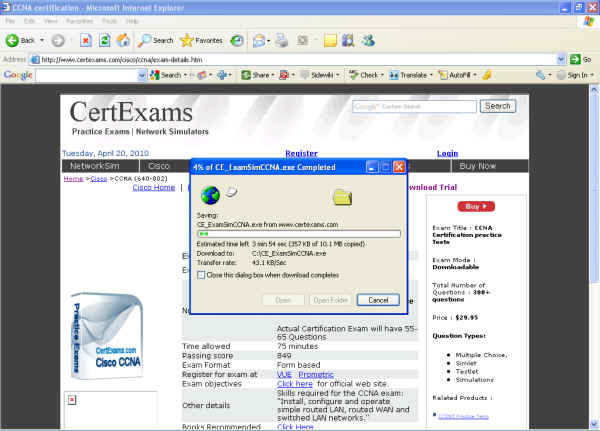Open the File menu
This screenshot has width=600, height=431.
pyautogui.click(x=10, y=21)
